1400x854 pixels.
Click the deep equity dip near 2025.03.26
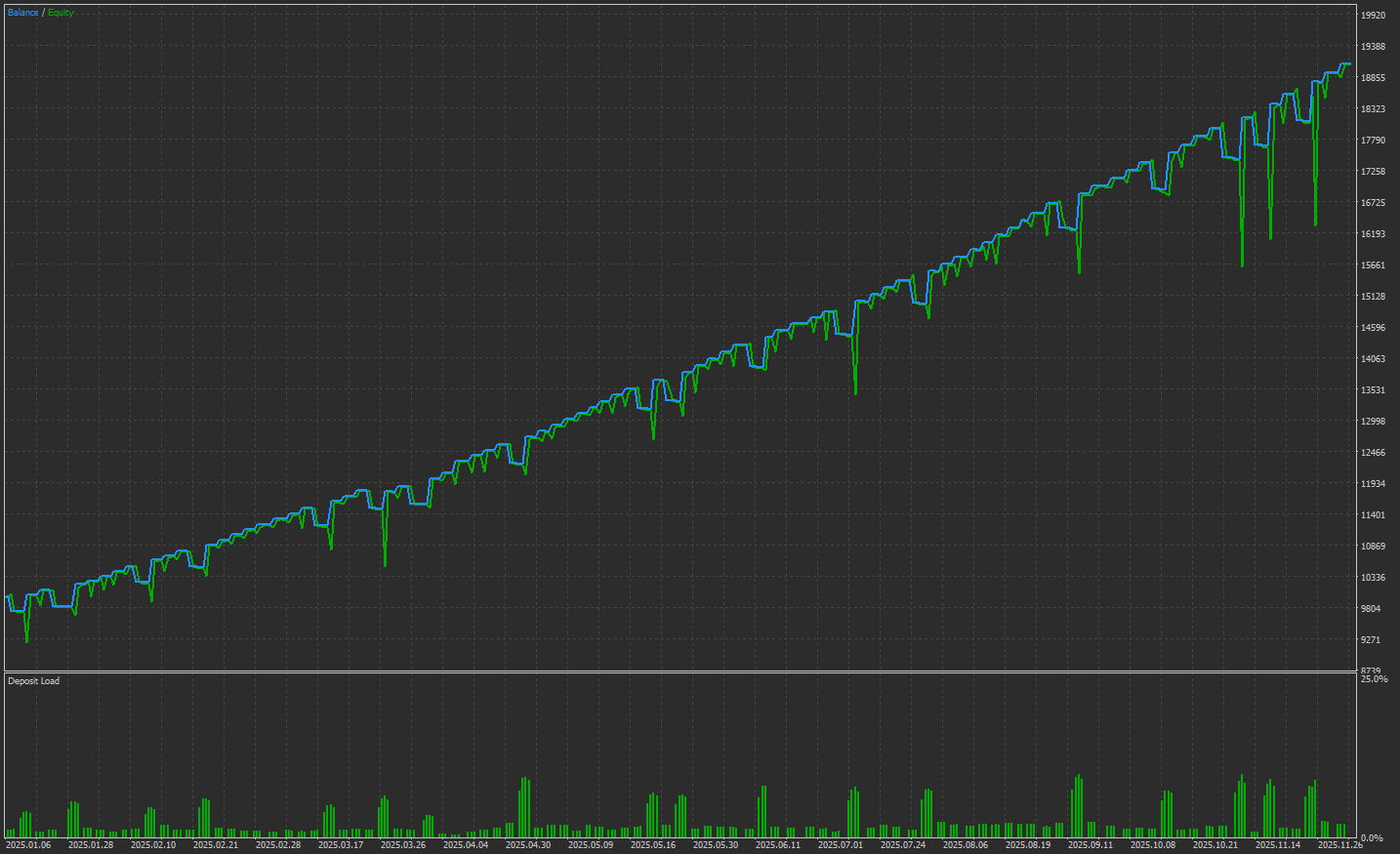coord(385,564)
